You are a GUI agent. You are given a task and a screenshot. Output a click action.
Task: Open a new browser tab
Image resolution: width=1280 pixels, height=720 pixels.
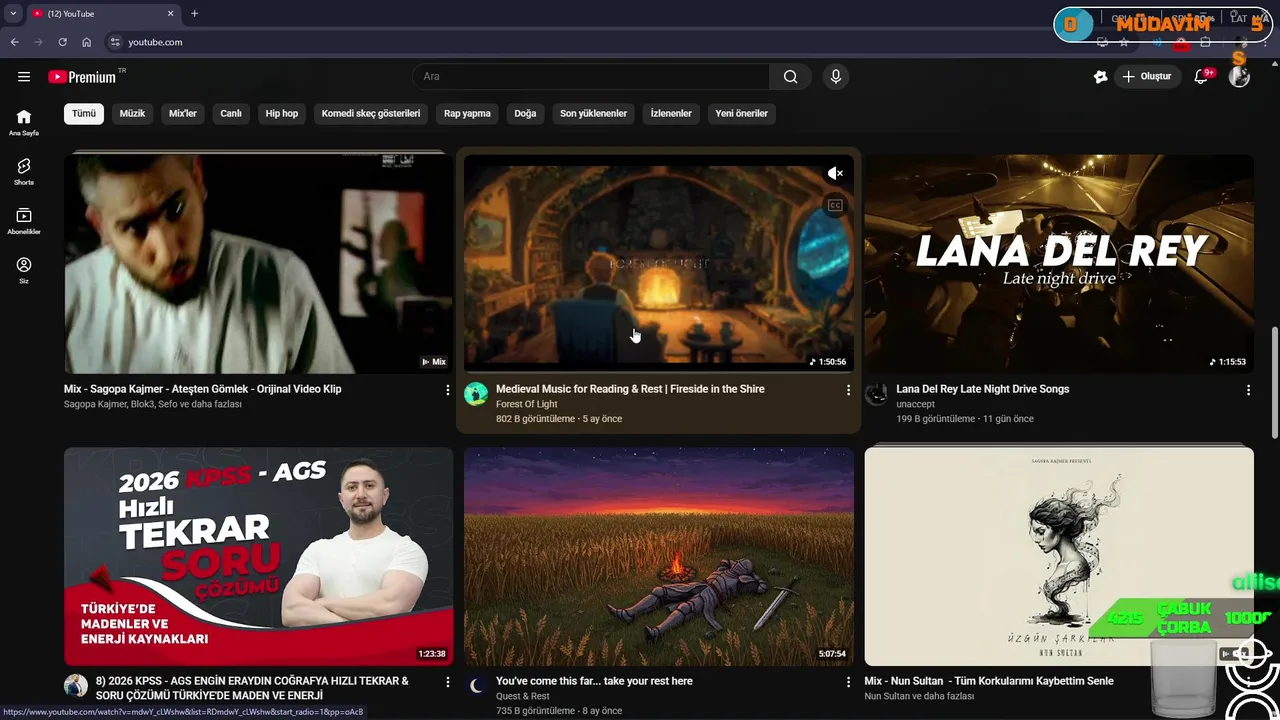point(194,14)
